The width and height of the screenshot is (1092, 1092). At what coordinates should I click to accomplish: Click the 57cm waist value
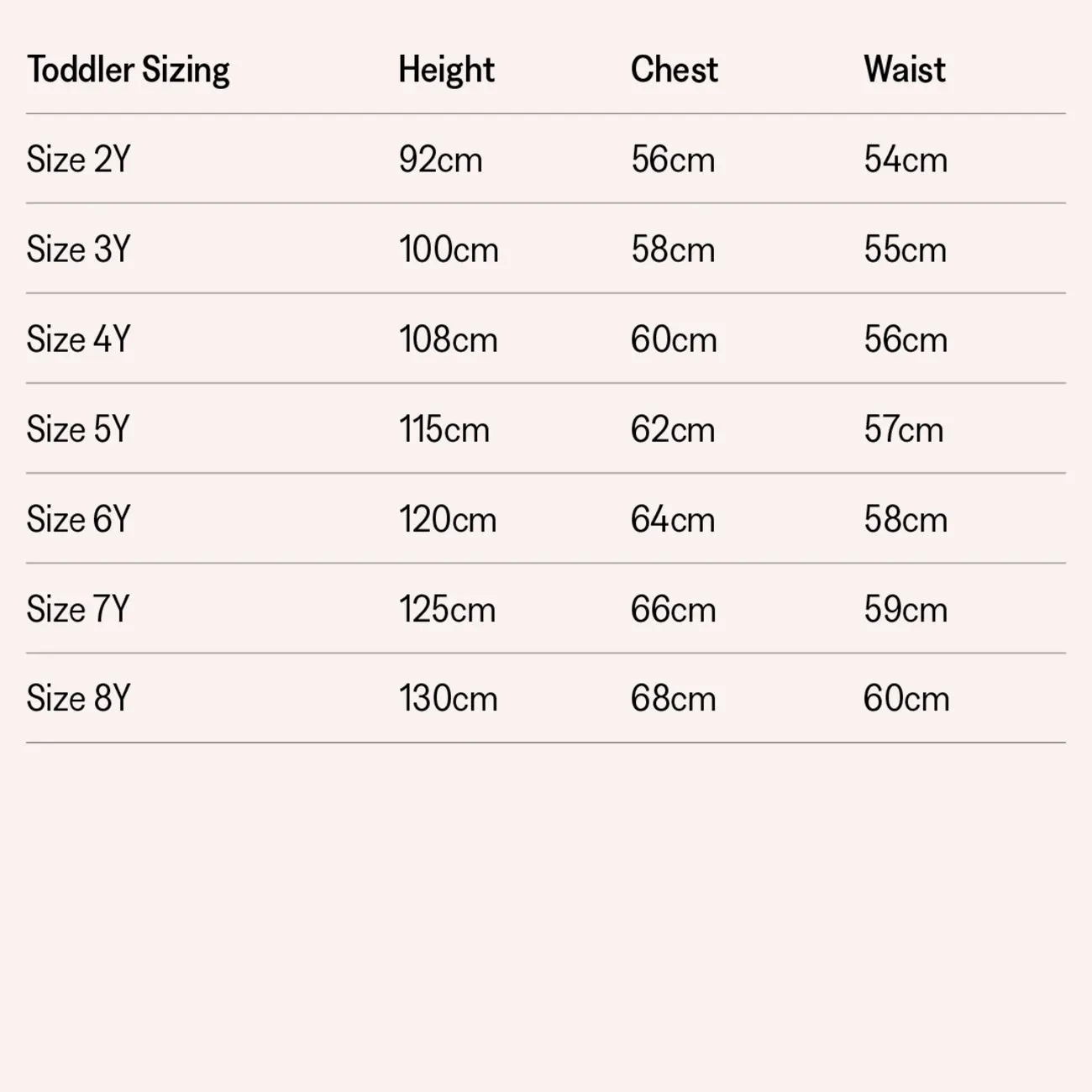point(903,429)
